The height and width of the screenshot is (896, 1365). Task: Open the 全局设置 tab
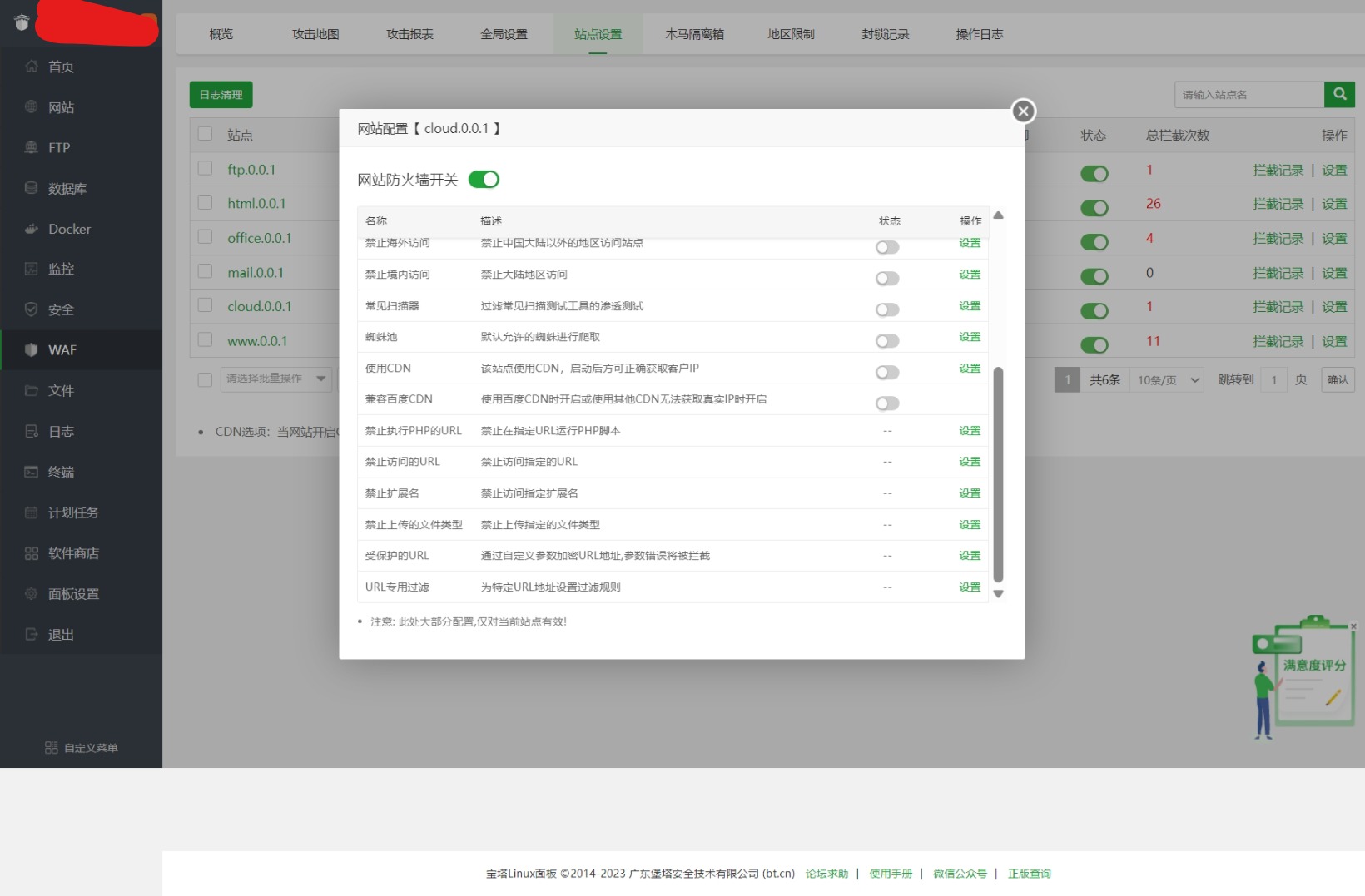pyautogui.click(x=504, y=34)
